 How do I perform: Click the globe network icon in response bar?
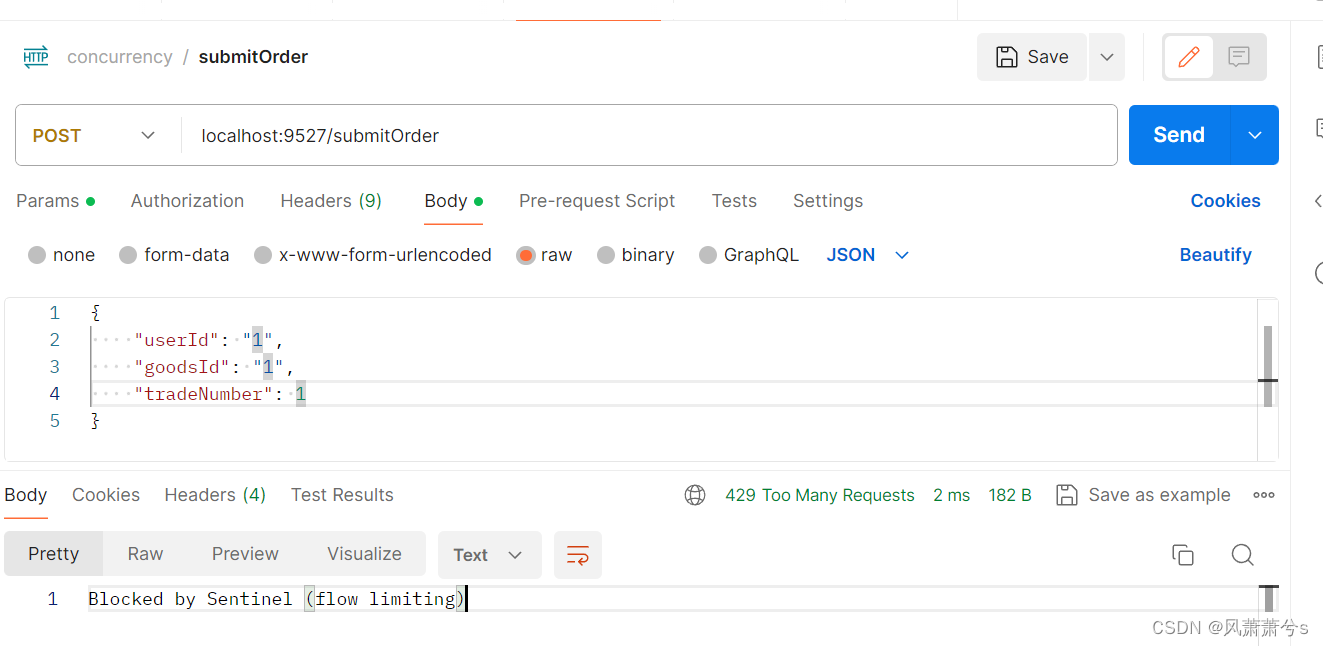695,494
